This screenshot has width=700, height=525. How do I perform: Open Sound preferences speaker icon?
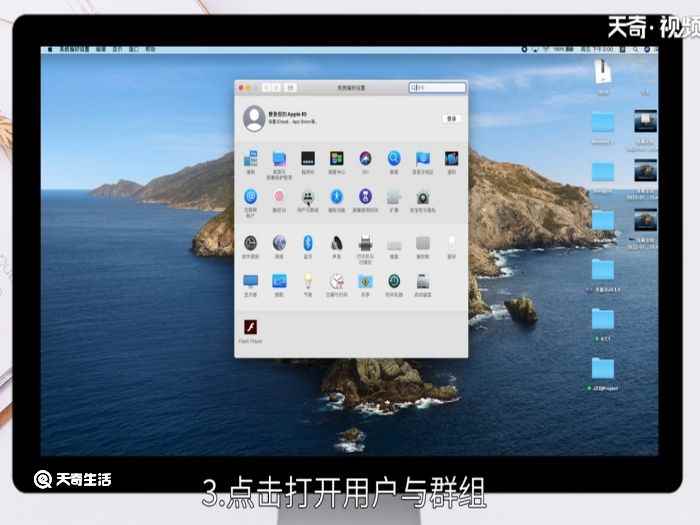(337, 243)
